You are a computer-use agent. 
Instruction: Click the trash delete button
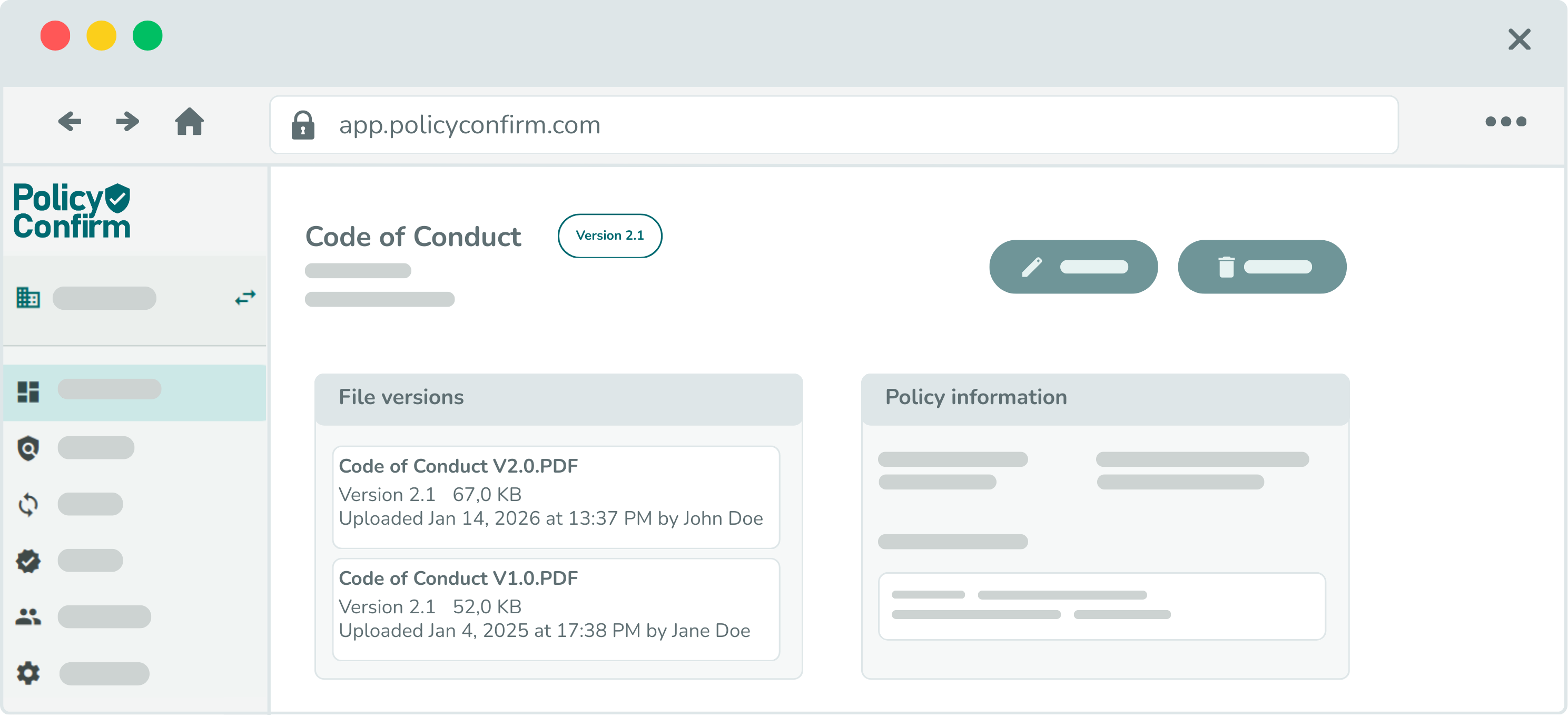coord(1262,267)
